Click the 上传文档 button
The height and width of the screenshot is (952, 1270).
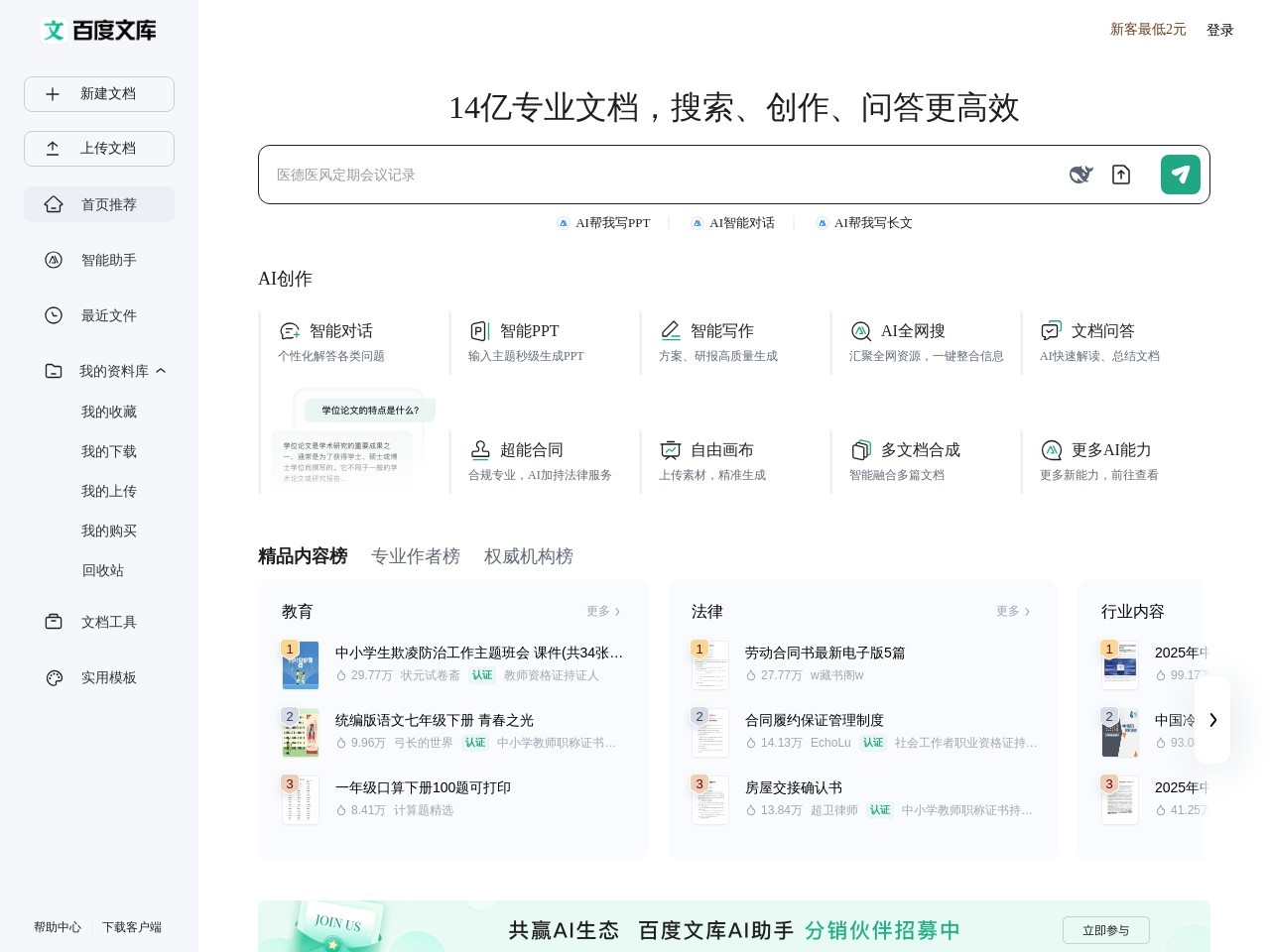(99, 149)
